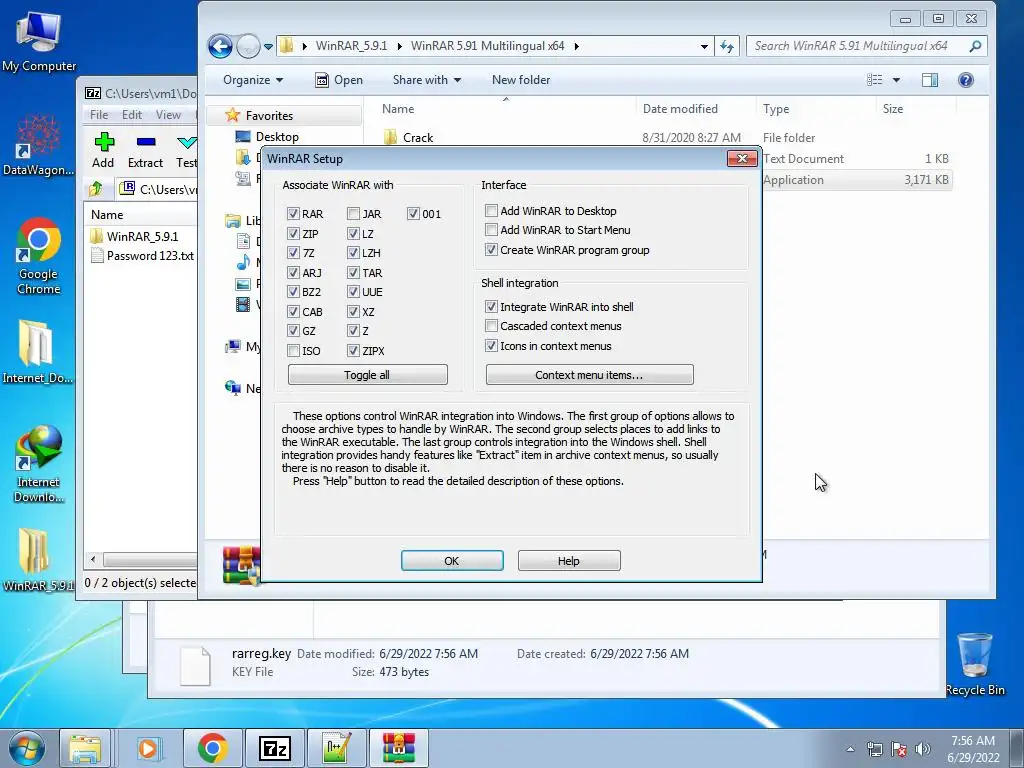The image size is (1024, 768).
Task: Uncheck Icons in context menus
Action: point(491,345)
